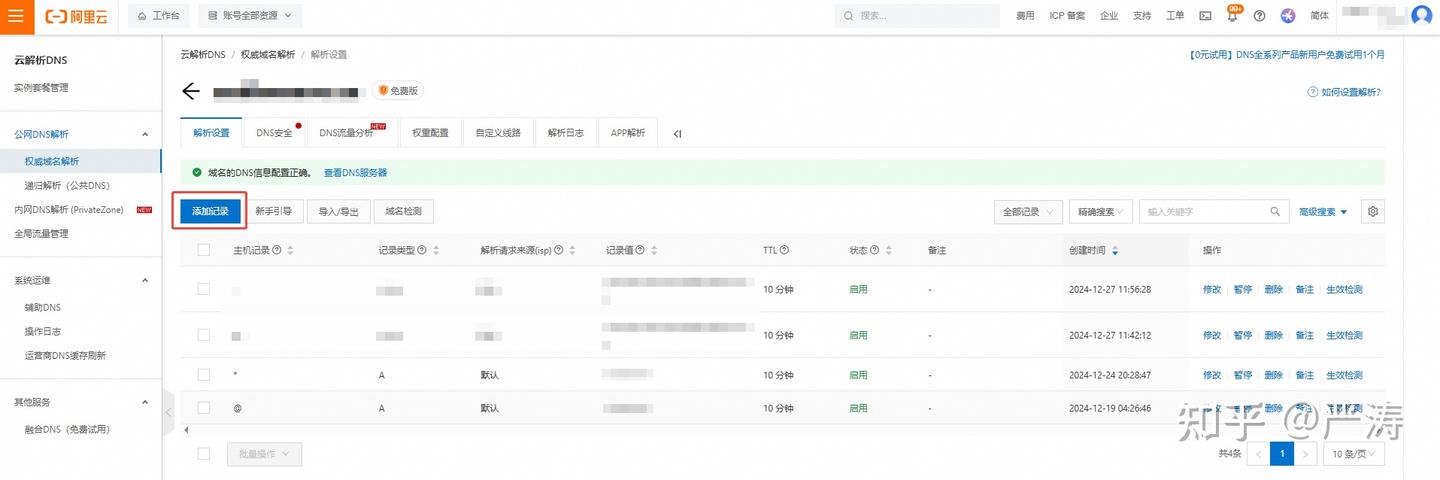Open the 工作台 workbench home
Image resolution: width=1440 pixels, height=480 pixels.
coord(160,16)
